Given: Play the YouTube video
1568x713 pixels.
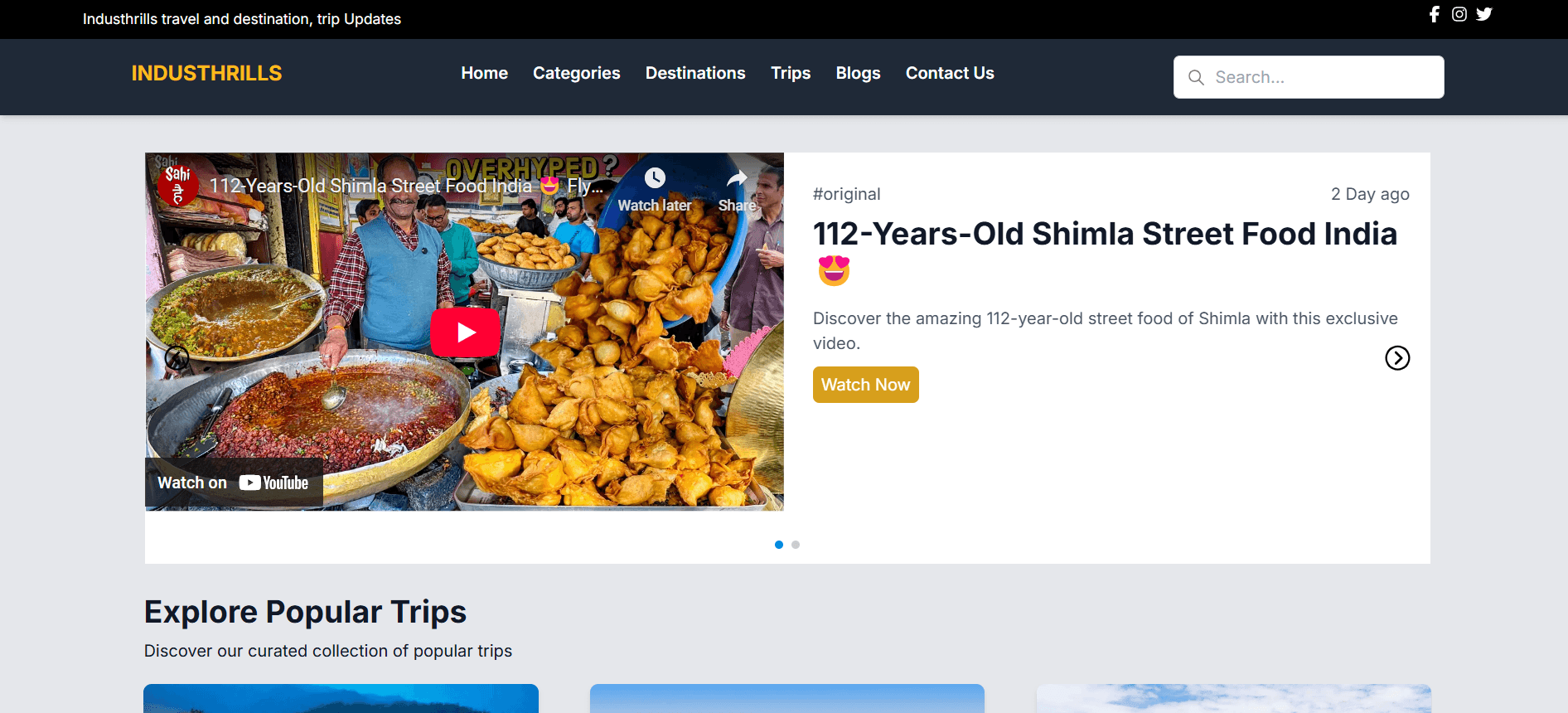Looking at the screenshot, I should coord(465,332).
